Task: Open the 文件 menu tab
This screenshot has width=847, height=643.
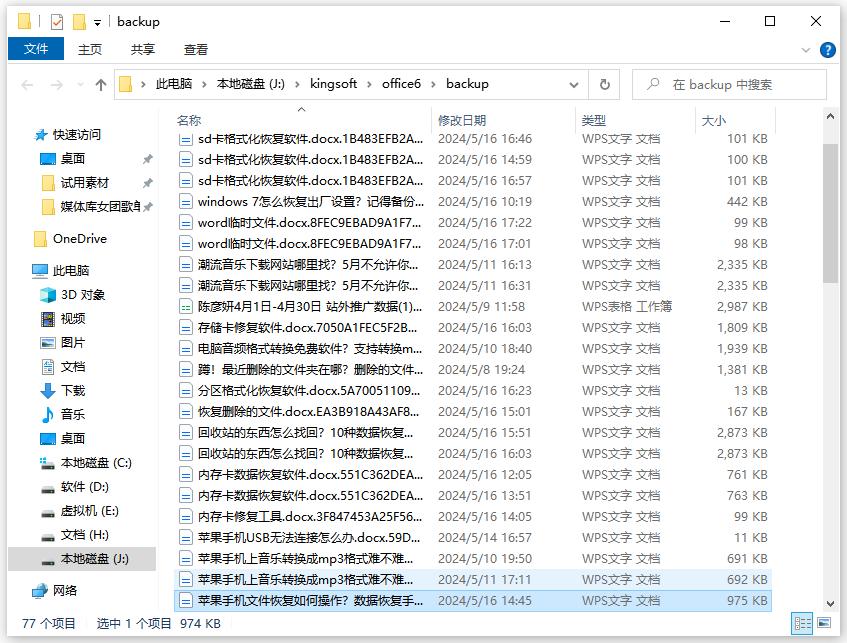Action: coord(36,49)
